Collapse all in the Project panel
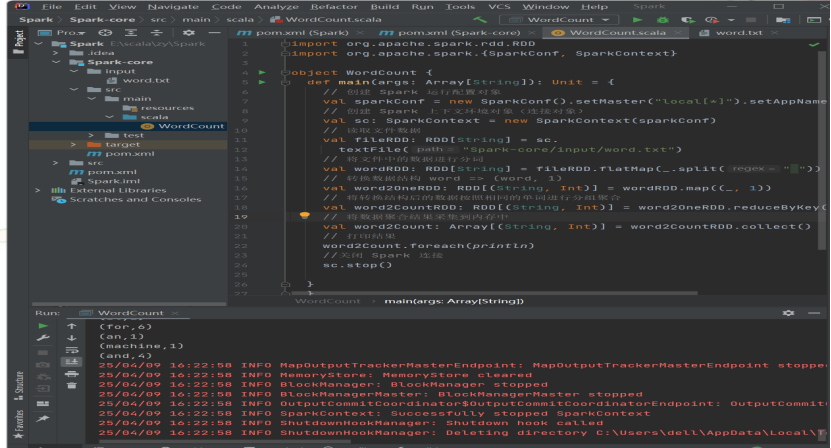 pyautogui.click(x=156, y=32)
